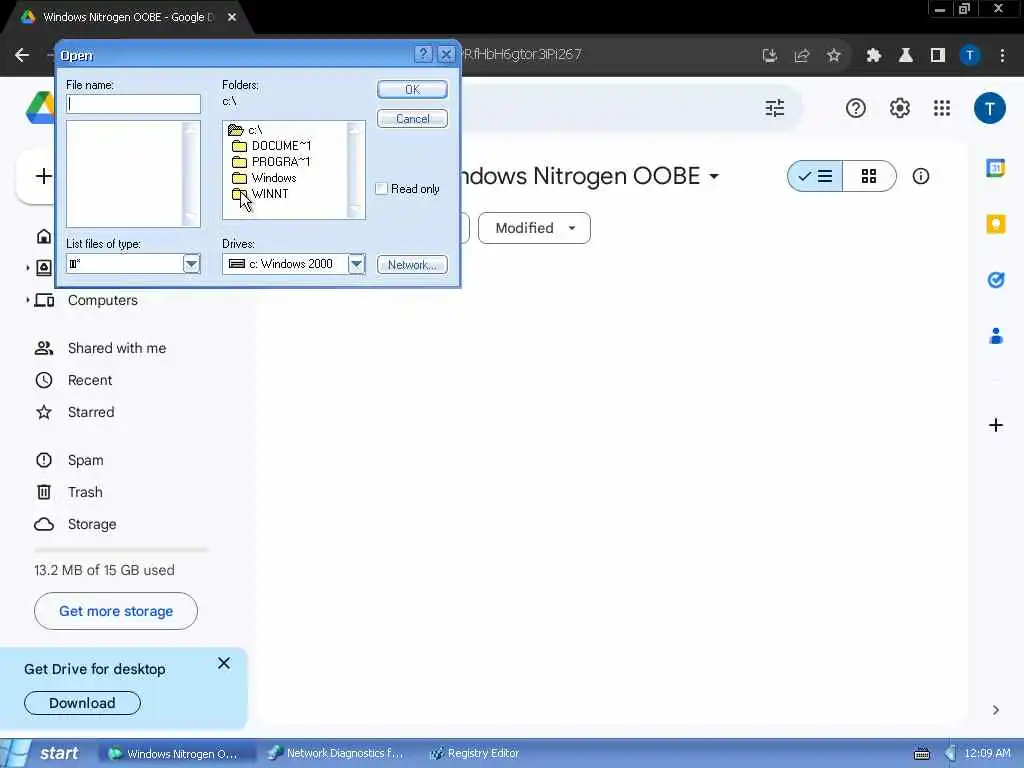Click OK in the Open dialog

pos(412,89)
